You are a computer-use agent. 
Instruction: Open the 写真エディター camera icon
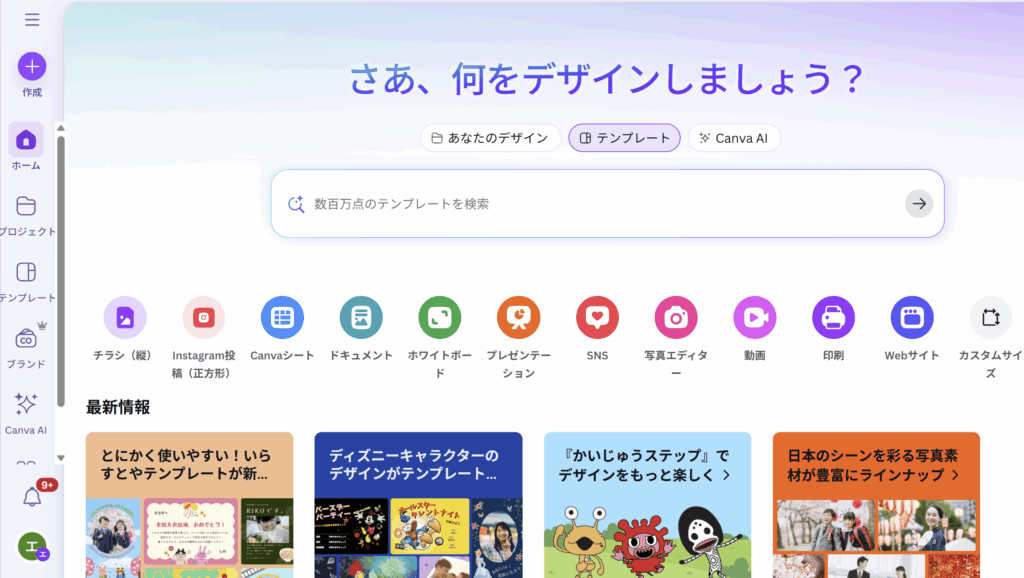(676, 318)
